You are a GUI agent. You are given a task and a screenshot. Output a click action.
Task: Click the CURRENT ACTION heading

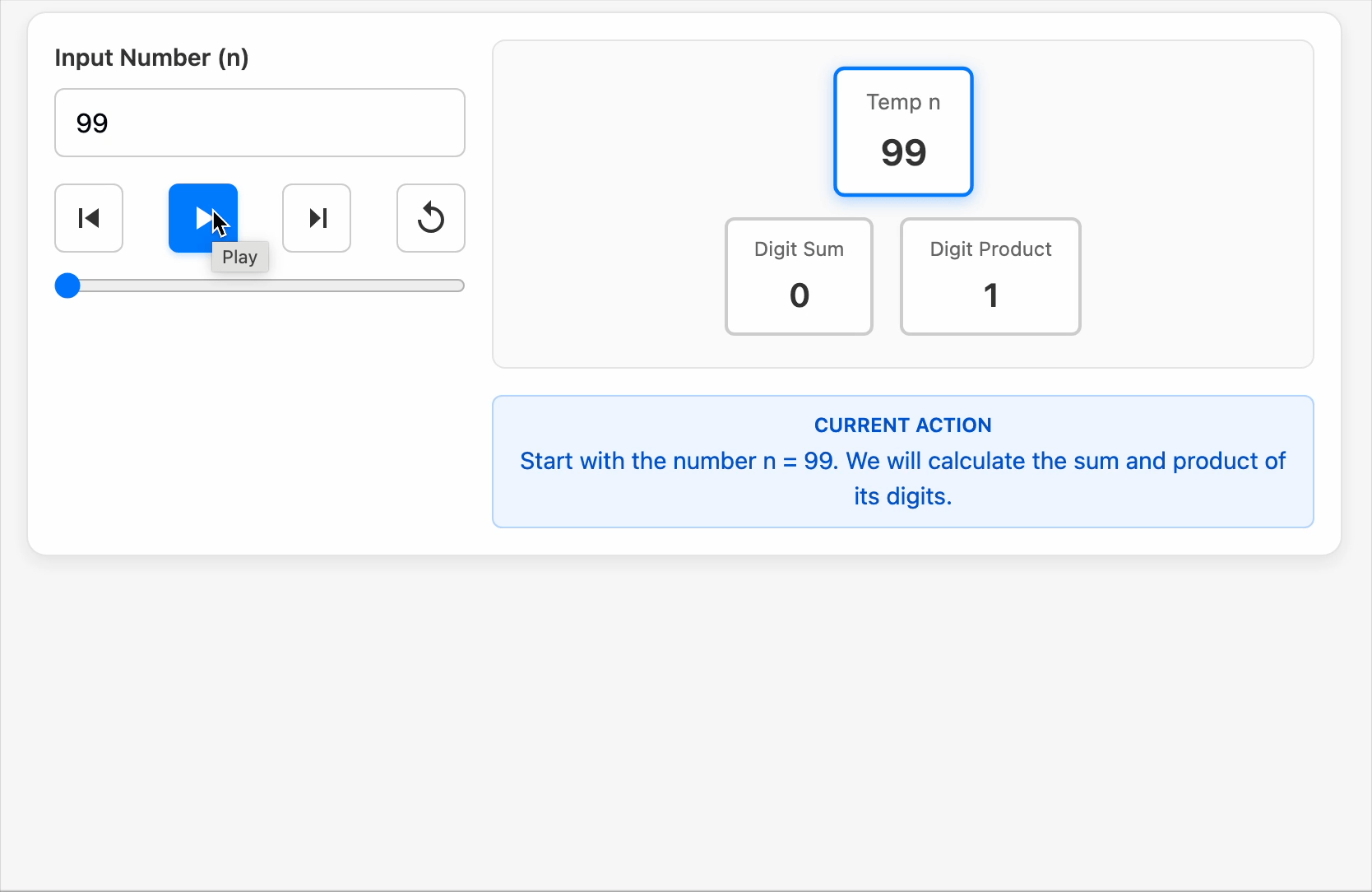point(903,425)
